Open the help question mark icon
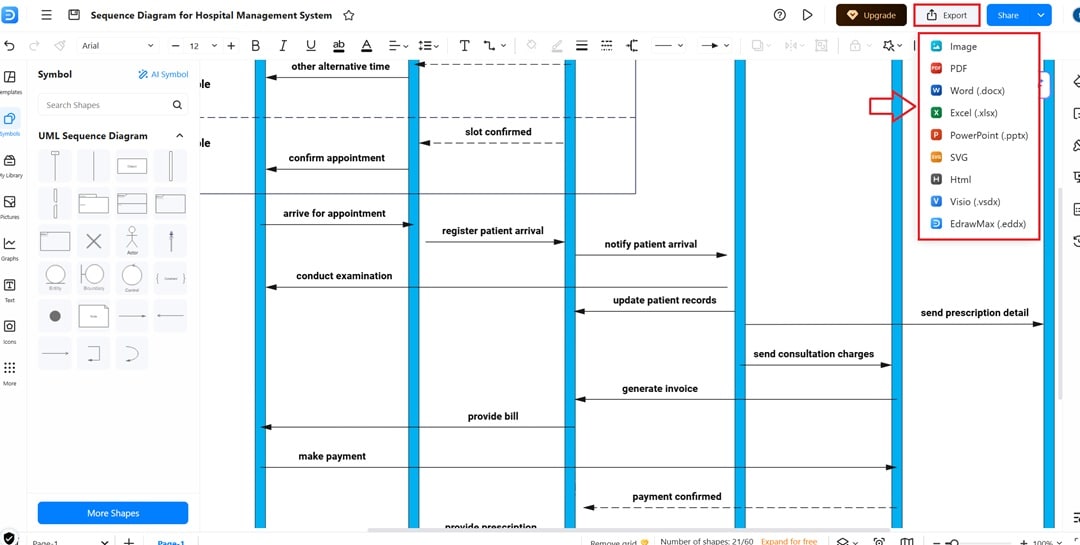This screenshot has width=1080, height=545. coord(780,15)
